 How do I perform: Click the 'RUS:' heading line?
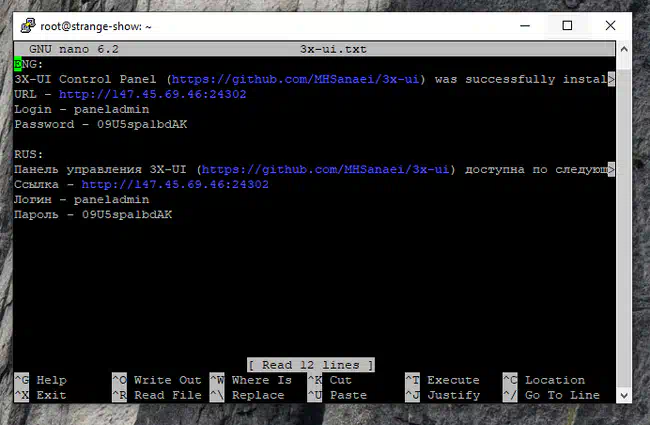[x=29, y=154]
